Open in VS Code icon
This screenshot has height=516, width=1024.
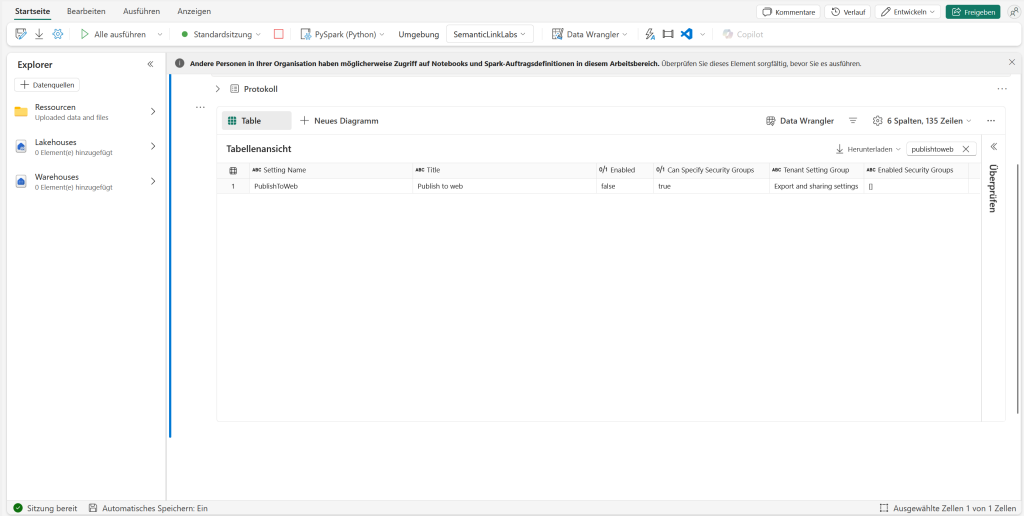(x=686, y=34)
